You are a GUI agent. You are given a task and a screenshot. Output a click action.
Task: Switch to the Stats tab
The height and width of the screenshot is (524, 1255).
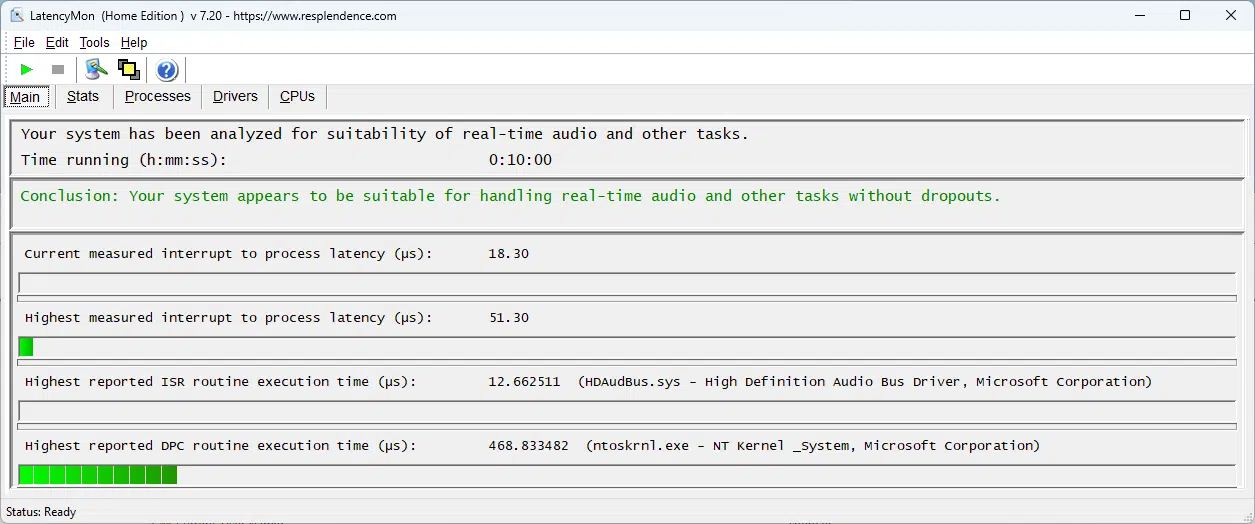click(83, 97)
